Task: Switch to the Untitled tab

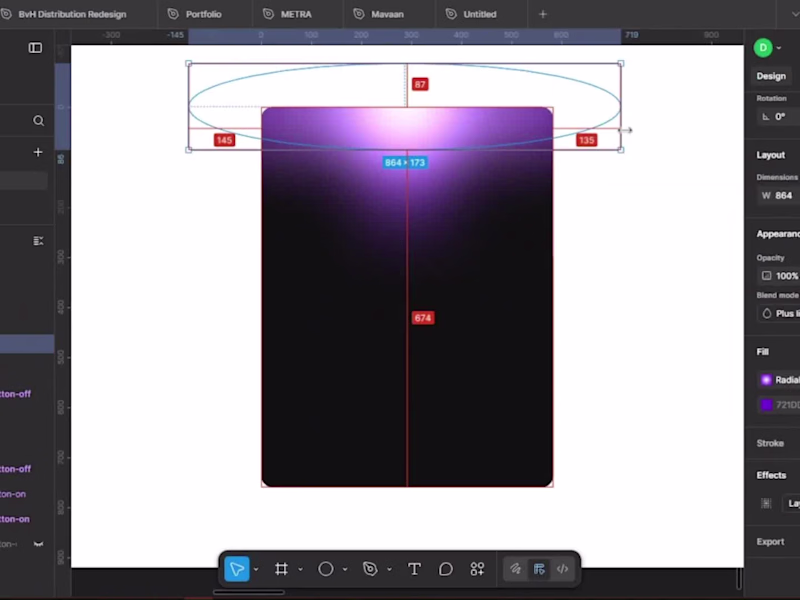Action: (x=480, y=14)
